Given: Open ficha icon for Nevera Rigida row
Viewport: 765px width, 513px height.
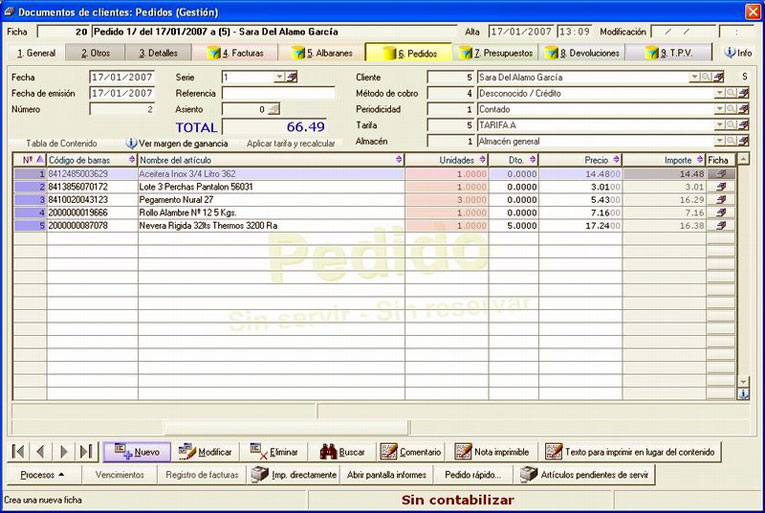Looking at the screenshot, I should click(x=721, y=226).
